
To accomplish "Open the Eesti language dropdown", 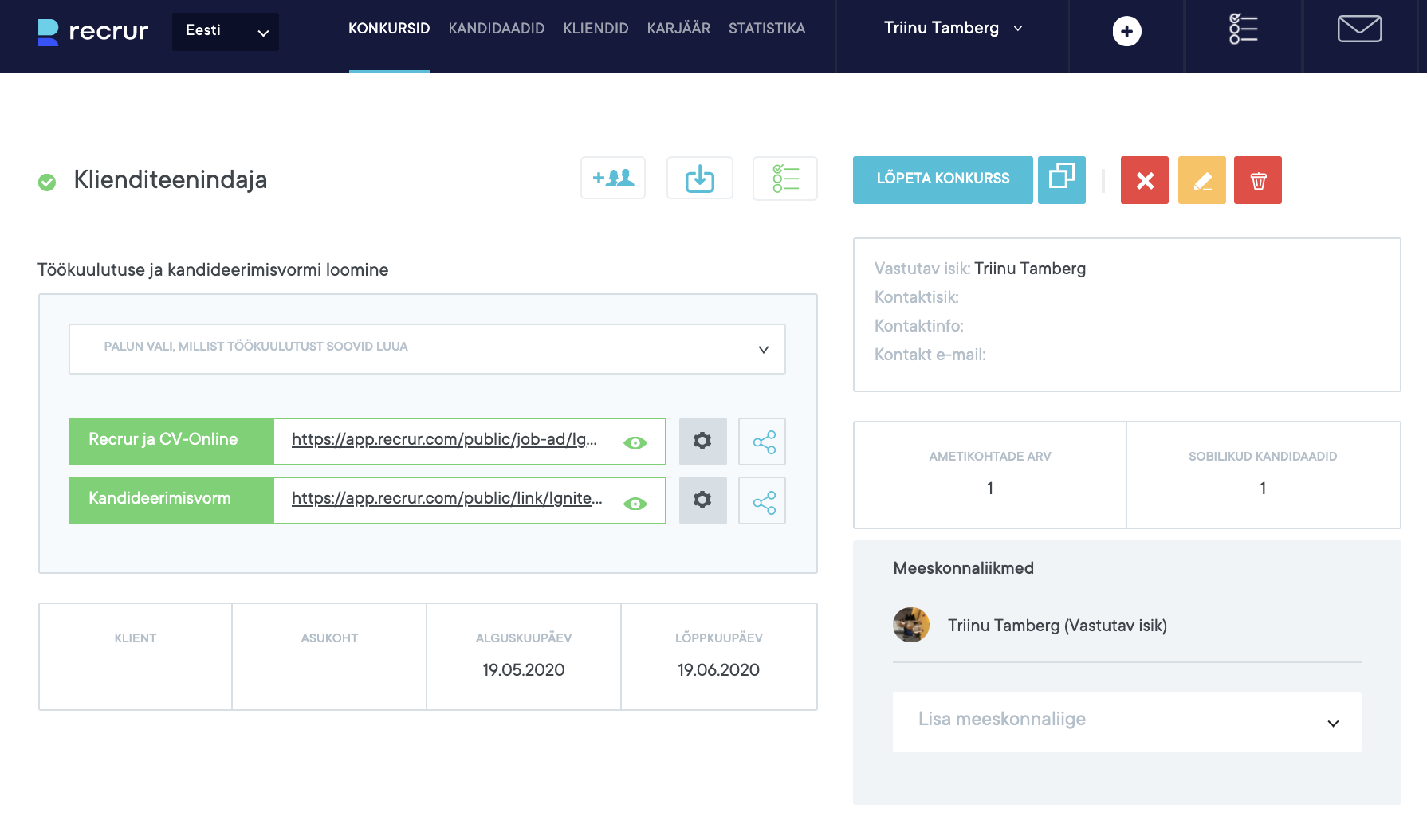I will (x=226, y=31).
